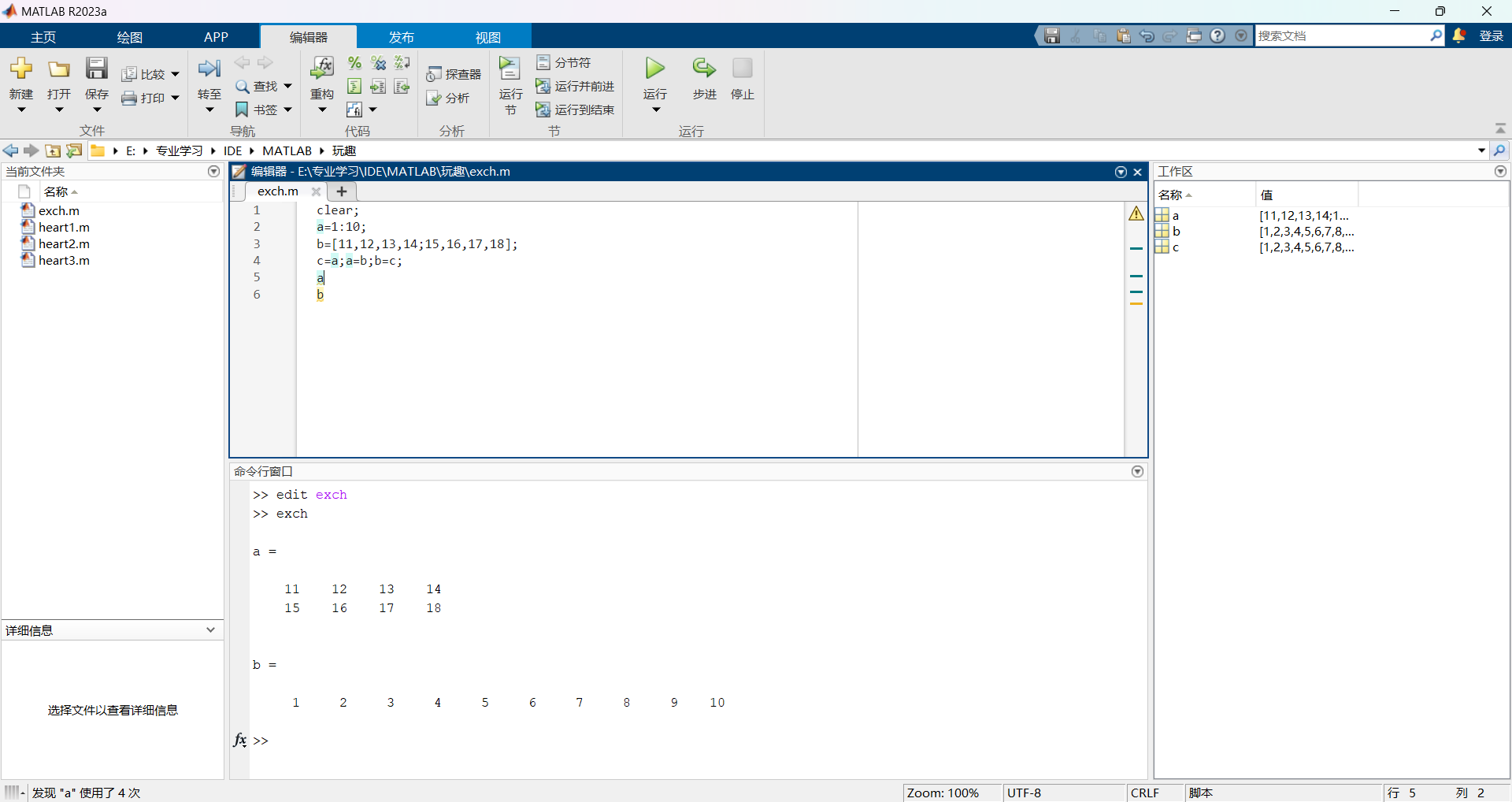
Task: Expand the 转至 dropdown arrow
Action: pos(209,110)
